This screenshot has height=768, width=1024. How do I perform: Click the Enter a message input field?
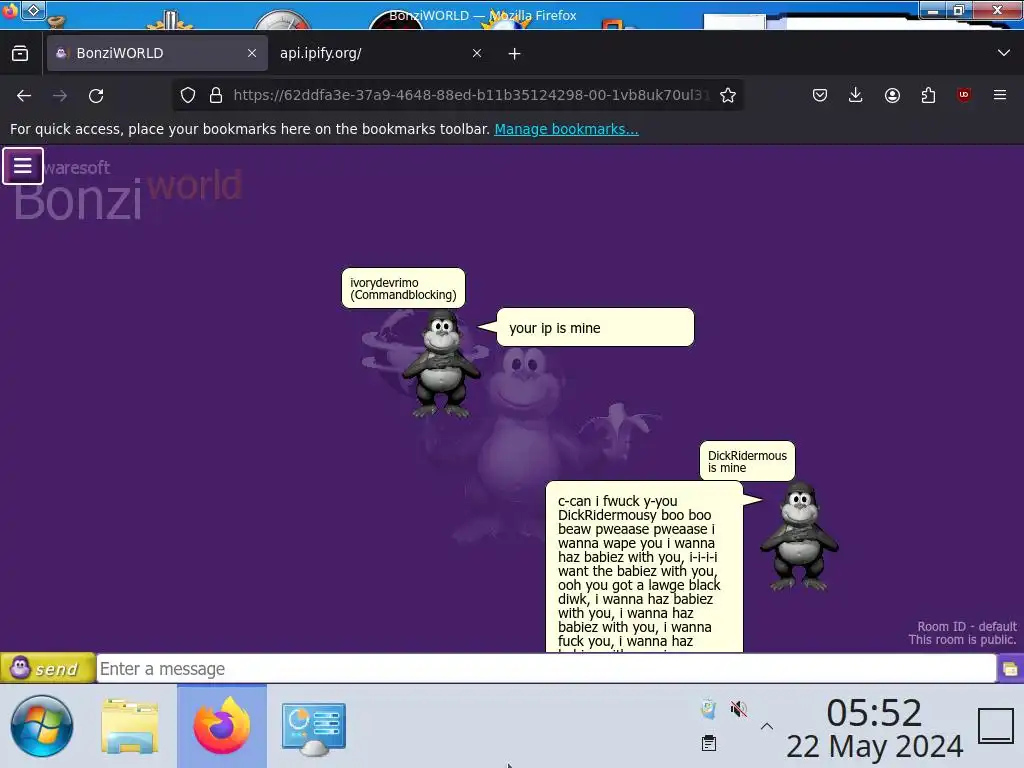tap(546, 669)
